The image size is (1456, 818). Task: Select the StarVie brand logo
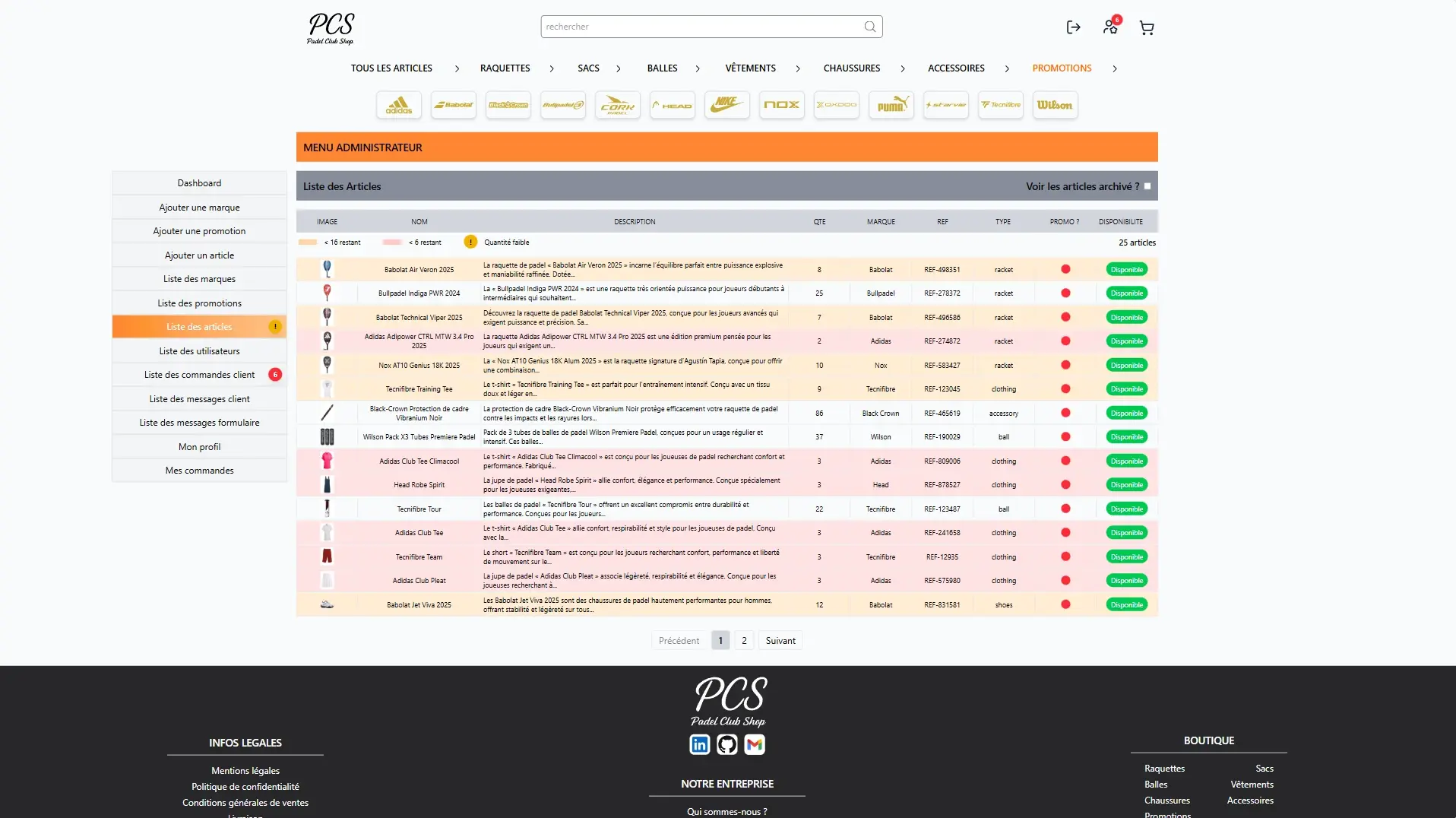tap(946, 105)
